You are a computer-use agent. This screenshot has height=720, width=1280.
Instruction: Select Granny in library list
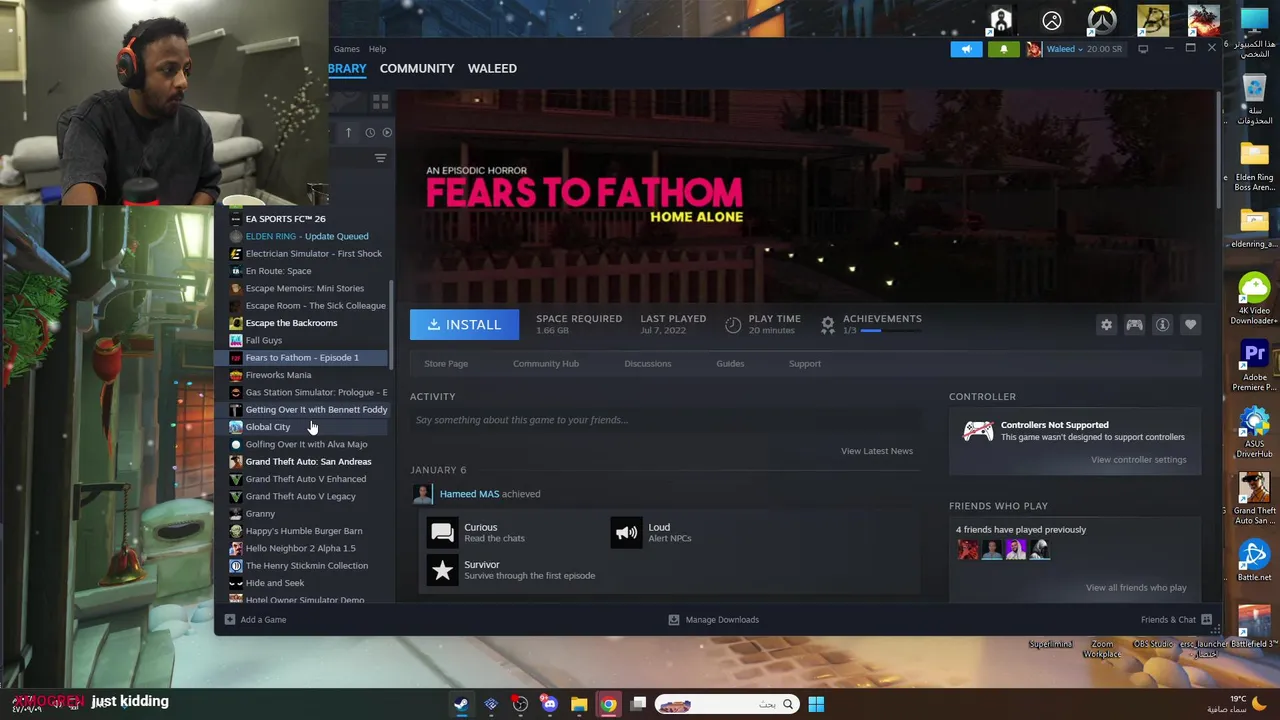308,514
